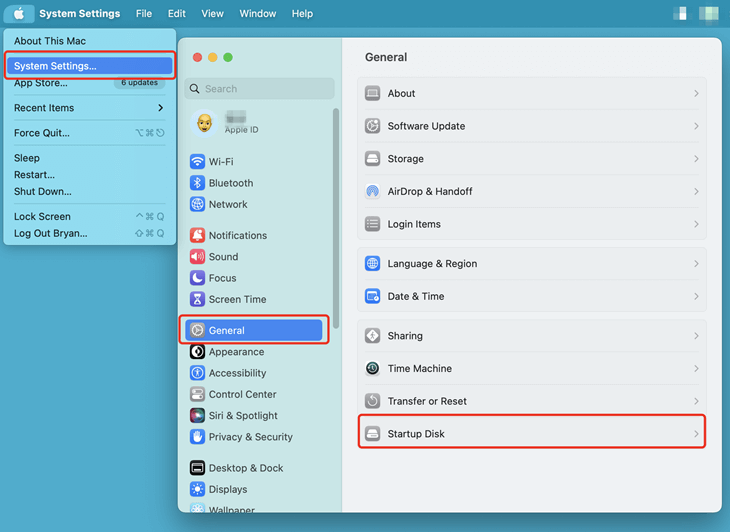Click the Sound speaker icon
Screen dimensions: 730x532
point(197,257)
